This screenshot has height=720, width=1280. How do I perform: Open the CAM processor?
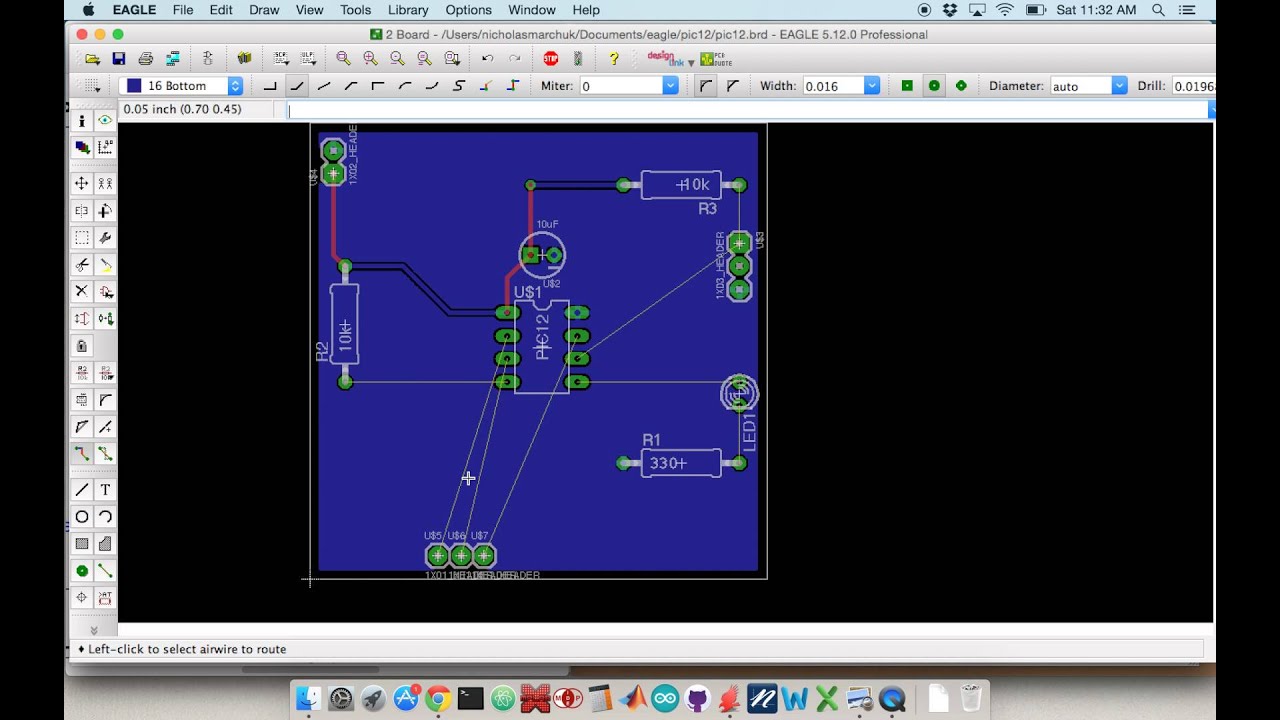173,59
